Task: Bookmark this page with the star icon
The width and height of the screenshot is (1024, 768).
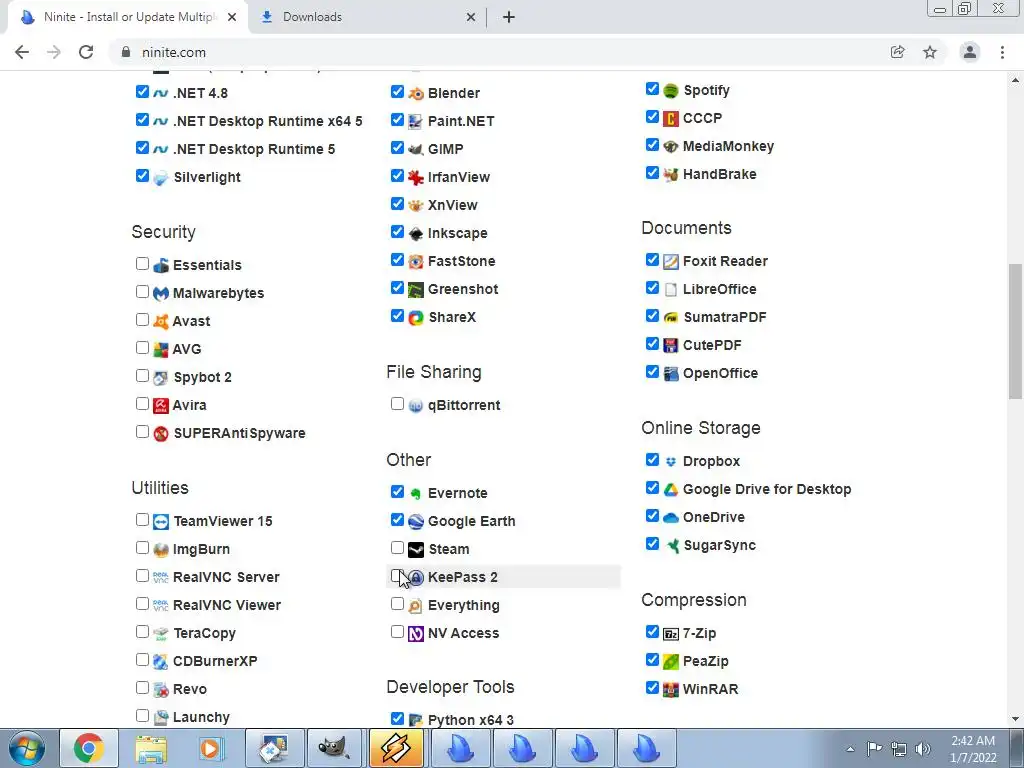Action: click(x=930, y=52)
